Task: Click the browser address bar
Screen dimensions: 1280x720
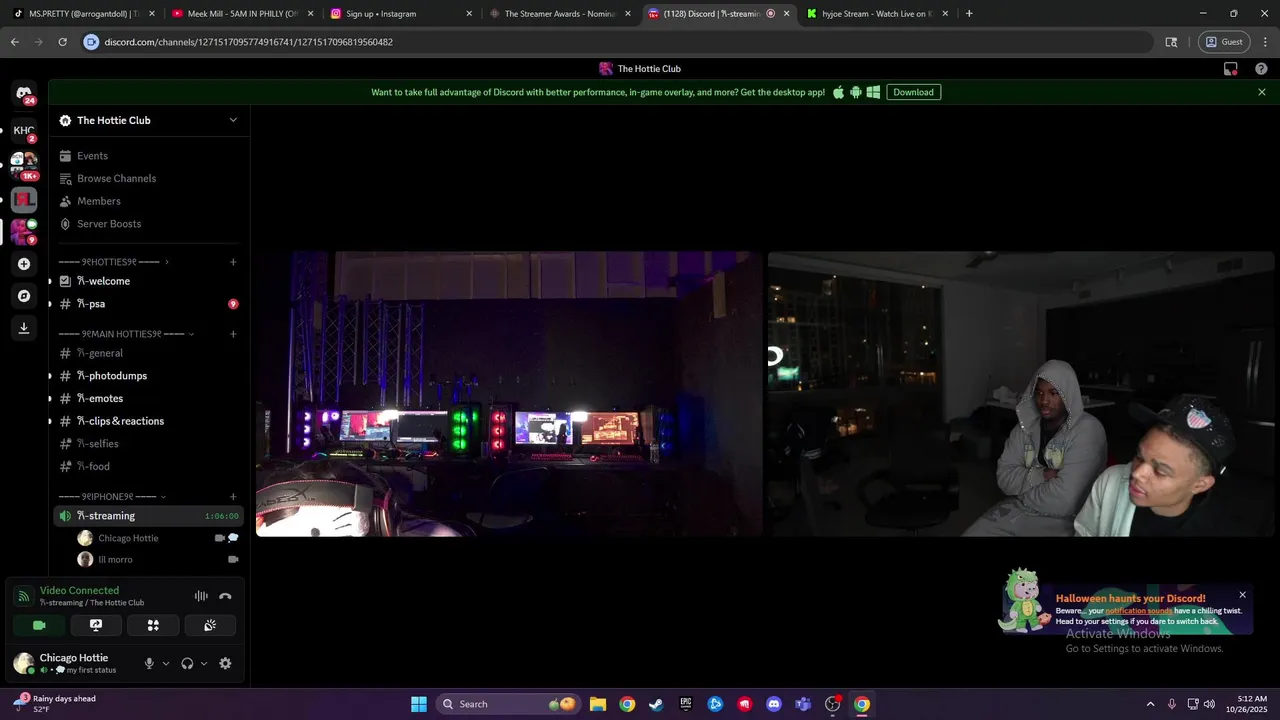Action: click(616, 42)
